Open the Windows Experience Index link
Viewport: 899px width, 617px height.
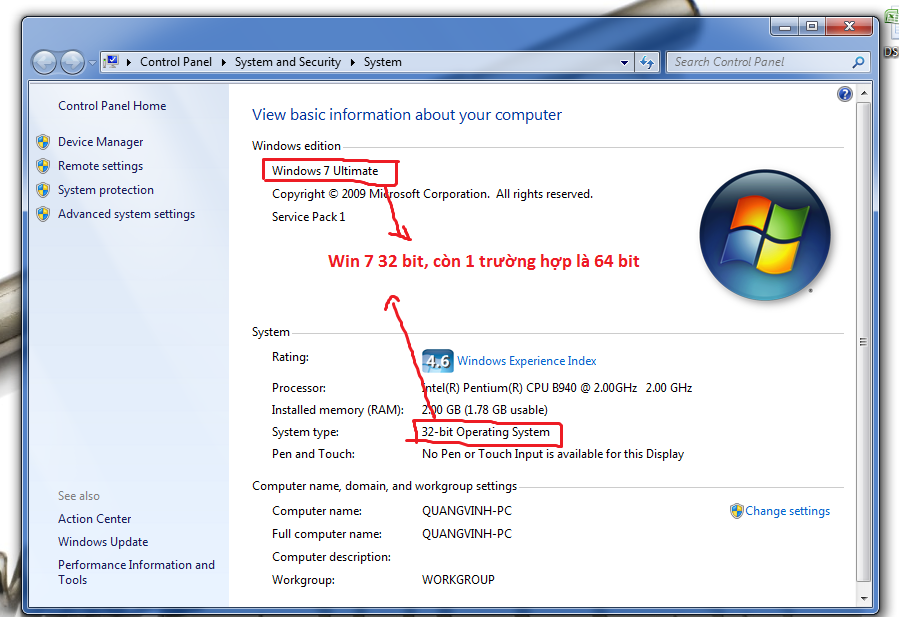click(526, 361)
